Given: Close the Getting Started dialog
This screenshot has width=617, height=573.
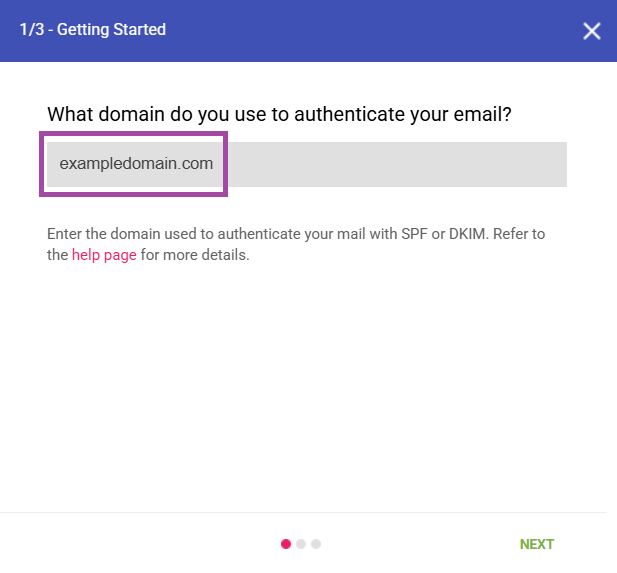Looking at the screenshot, I should [x=592, y=31].
